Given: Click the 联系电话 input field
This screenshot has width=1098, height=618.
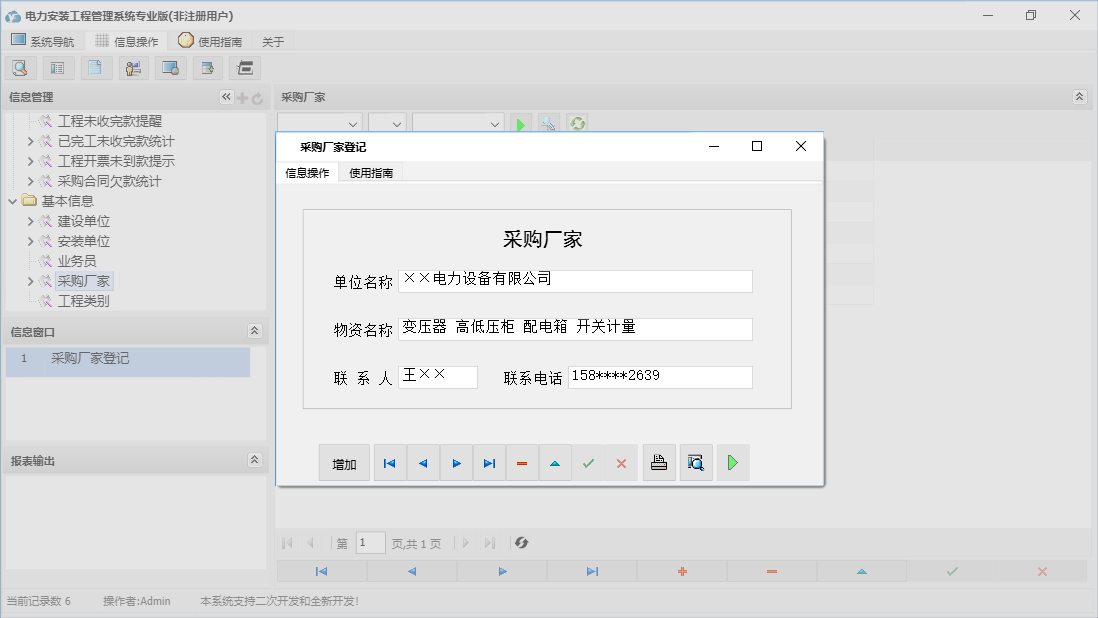Looking at the screenshot, I should click(x=660, y=377).
